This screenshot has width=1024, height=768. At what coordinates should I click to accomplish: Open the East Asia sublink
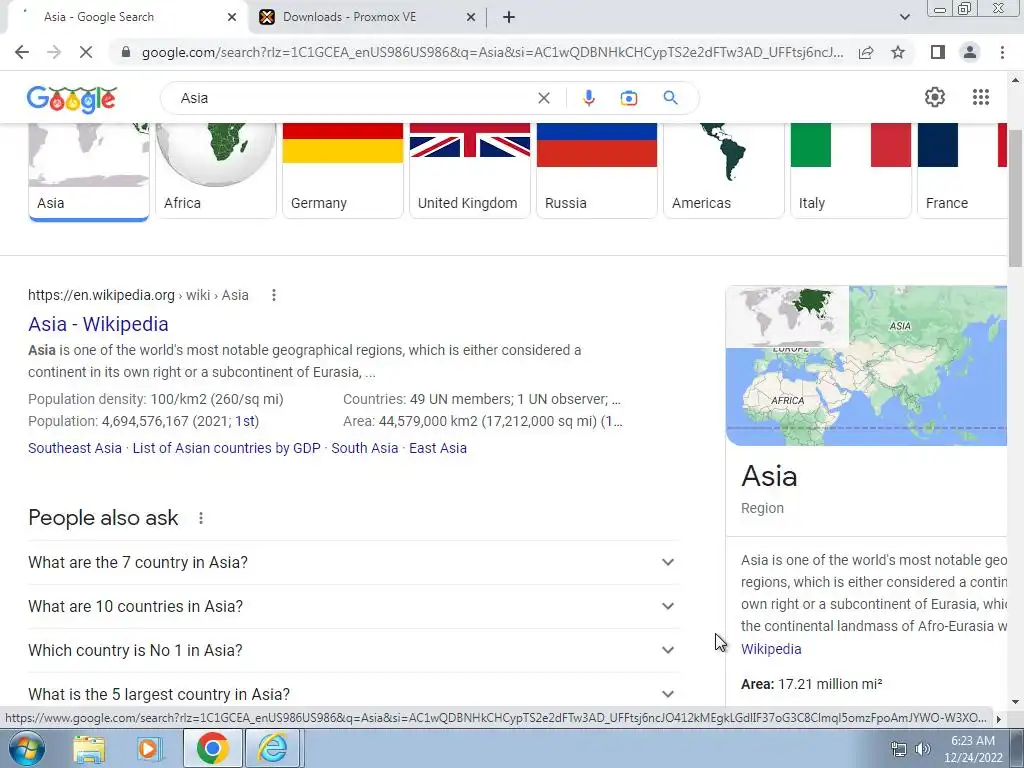438,448
